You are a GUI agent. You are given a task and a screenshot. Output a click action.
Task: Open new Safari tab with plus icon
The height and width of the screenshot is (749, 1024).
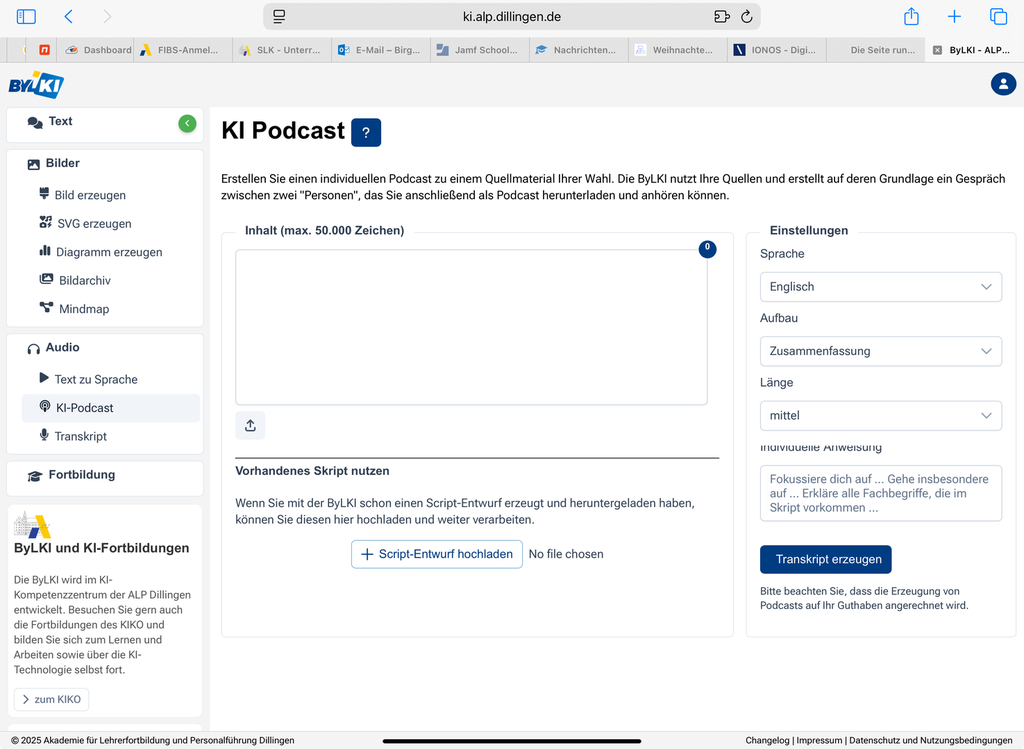tap(954, 16)
